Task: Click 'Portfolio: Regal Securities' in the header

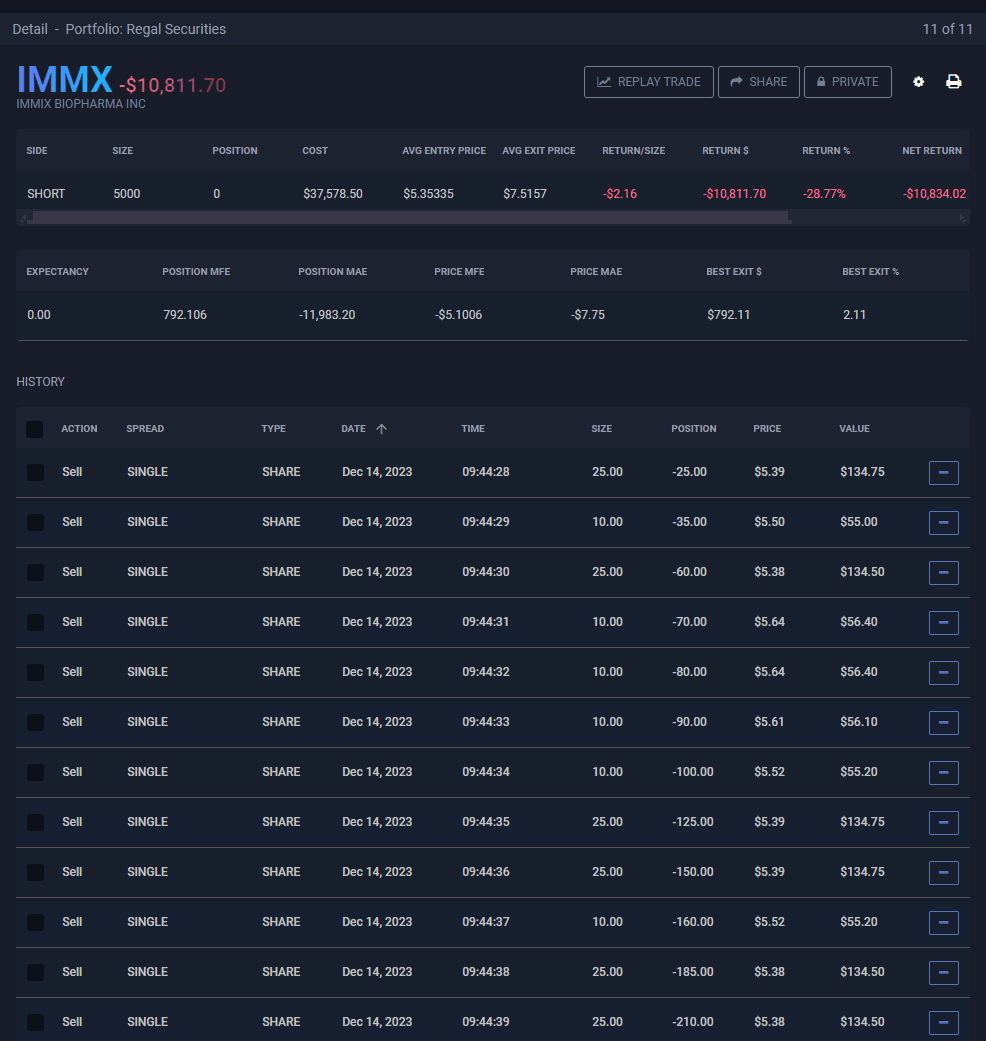Action: pos(145,29)
